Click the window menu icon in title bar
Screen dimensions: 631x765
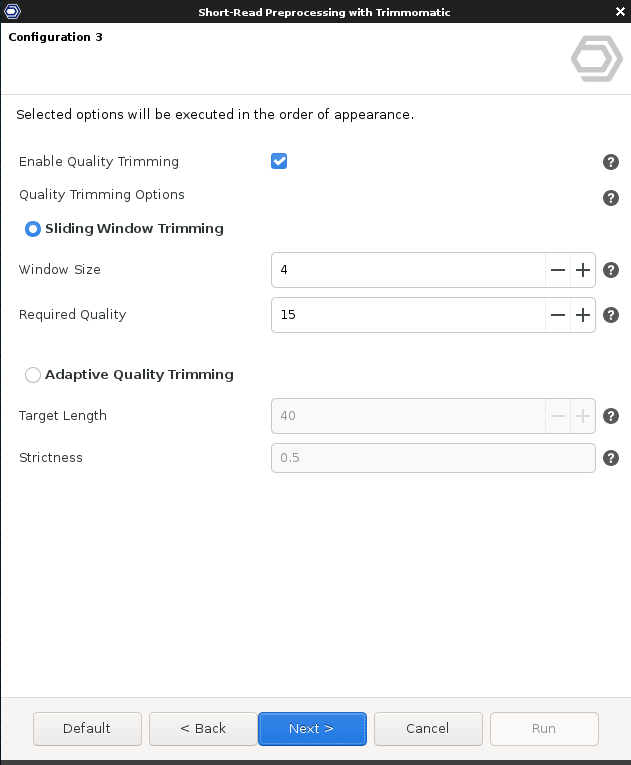(x=13, y=12)
